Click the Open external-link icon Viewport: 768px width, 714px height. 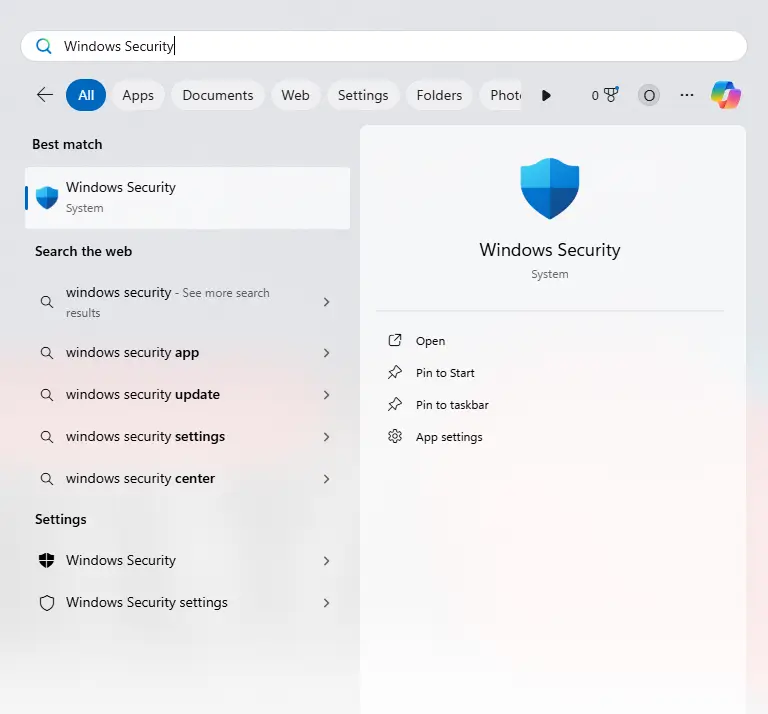tap(395, 340)
